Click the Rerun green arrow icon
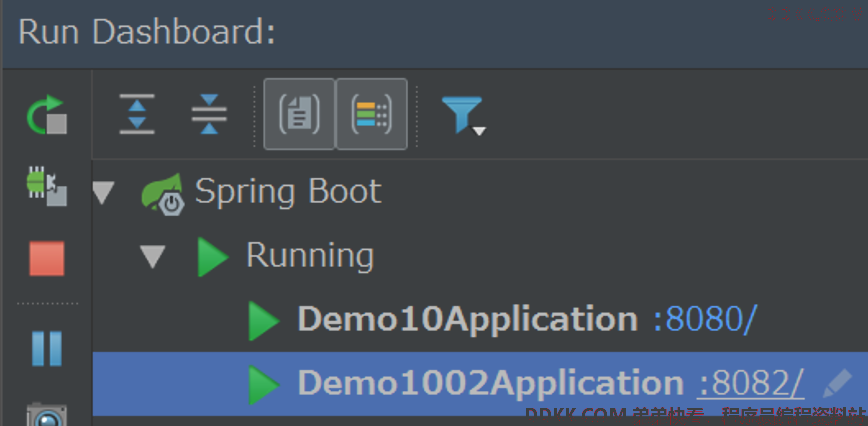 pyautogui.click(x=47, y=115)
